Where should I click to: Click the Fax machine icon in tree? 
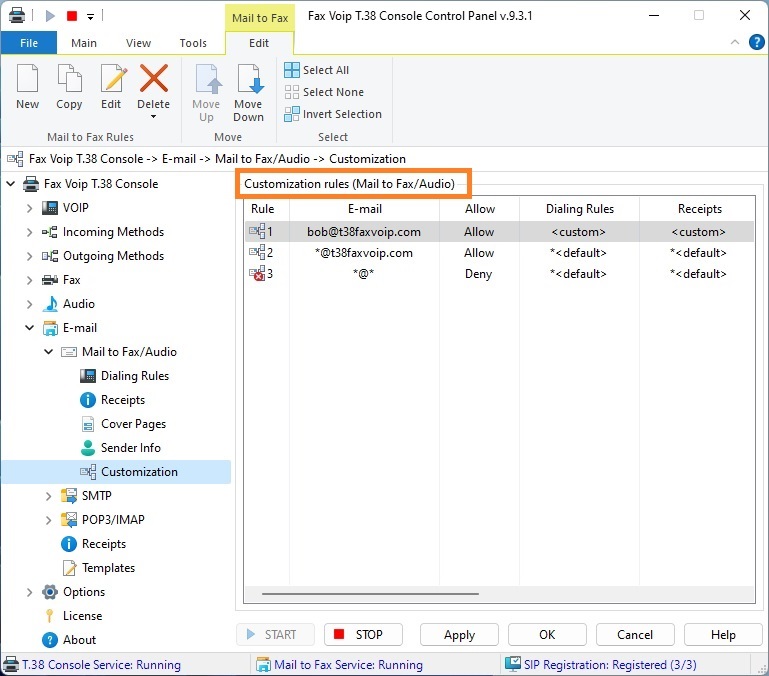[50, 280]
